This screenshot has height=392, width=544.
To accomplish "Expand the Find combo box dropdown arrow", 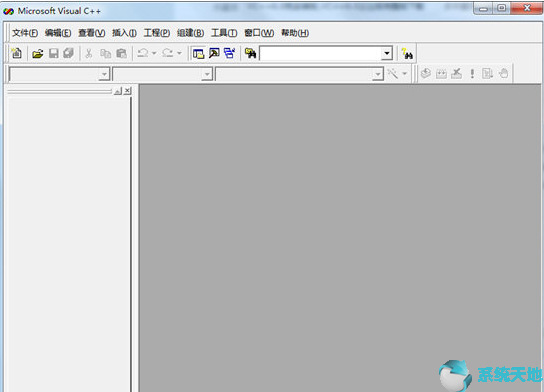I will pyautogui.click(x=387, y=53).
